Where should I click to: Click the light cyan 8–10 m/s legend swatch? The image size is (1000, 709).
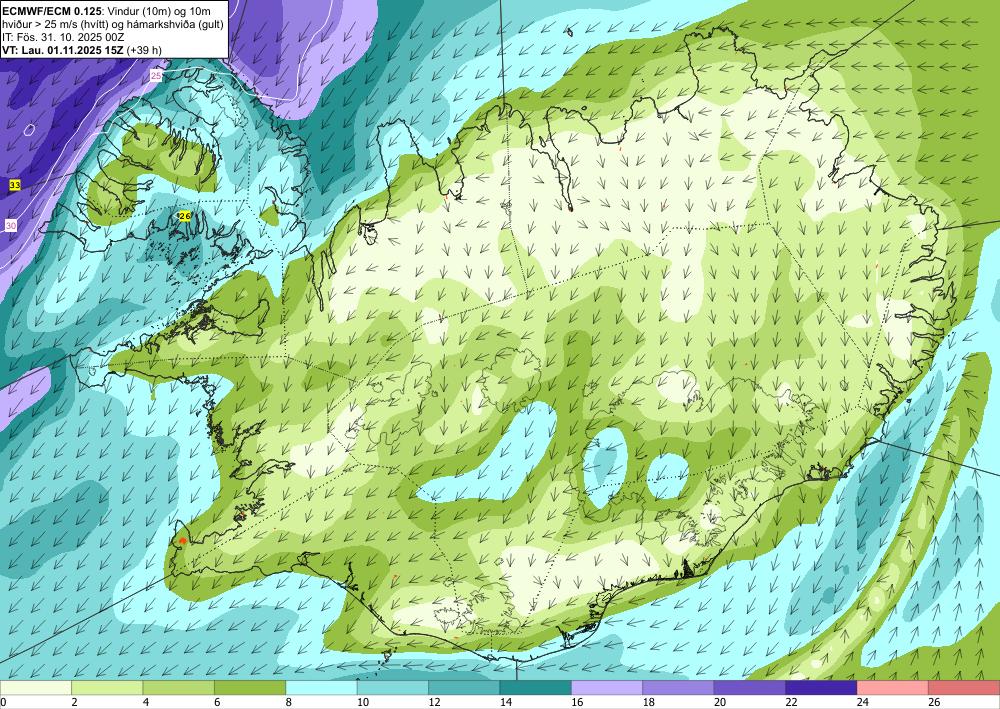321,687
